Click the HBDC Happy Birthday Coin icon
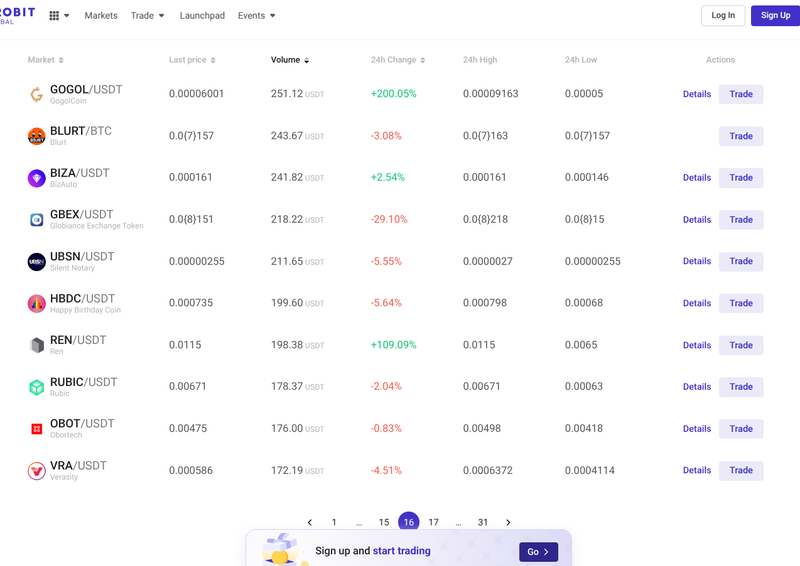Screen dimensions: 800x566 [36, 303]
